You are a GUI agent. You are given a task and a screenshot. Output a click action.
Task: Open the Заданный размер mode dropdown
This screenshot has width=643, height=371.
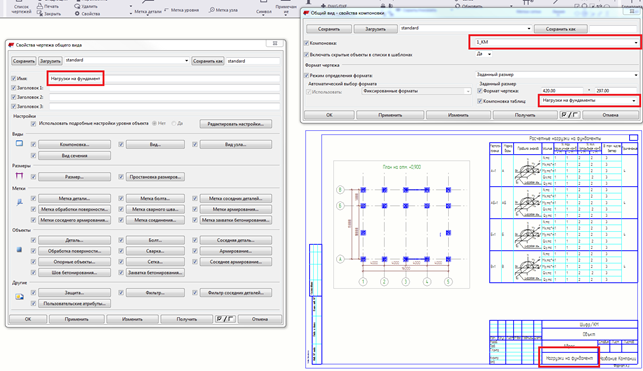point(556,75)
